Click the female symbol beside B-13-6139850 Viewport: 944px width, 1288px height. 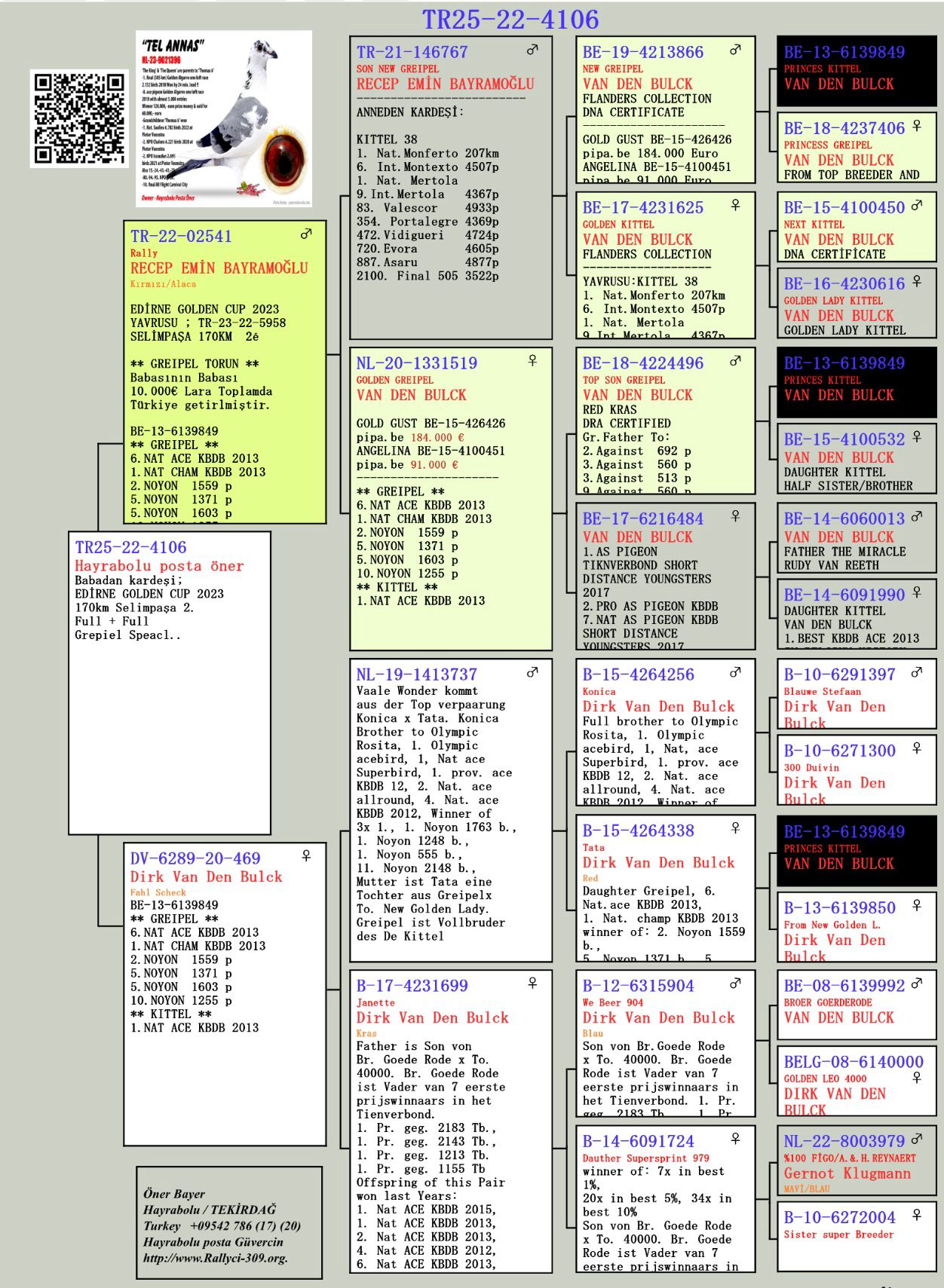(917, 904)
